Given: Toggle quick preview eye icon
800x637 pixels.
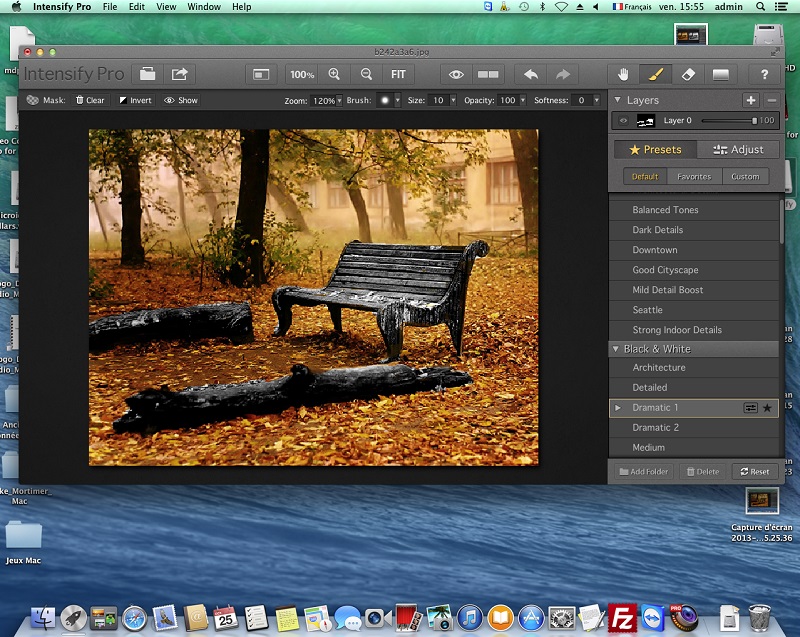Looking at the screenshot, I should 456,74.
